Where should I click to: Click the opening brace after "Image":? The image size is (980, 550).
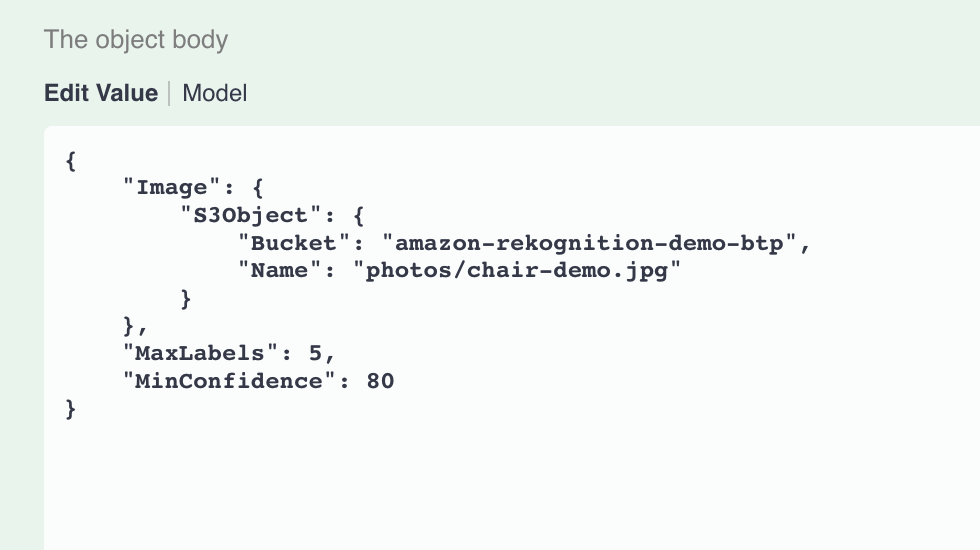pos(258,188)
